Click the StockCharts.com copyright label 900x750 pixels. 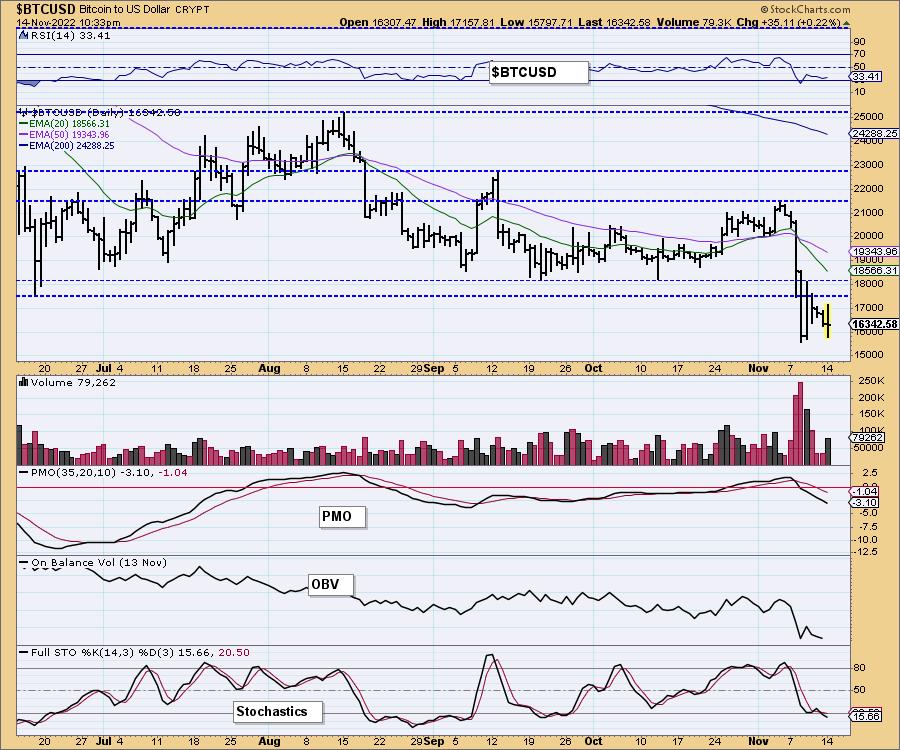click(805, 9)
